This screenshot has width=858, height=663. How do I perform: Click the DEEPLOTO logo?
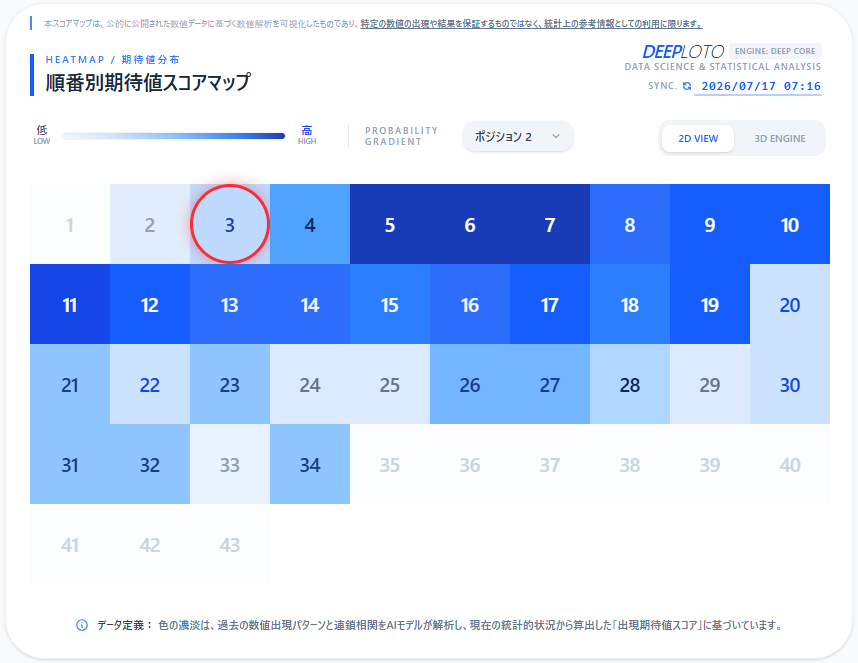683,51
